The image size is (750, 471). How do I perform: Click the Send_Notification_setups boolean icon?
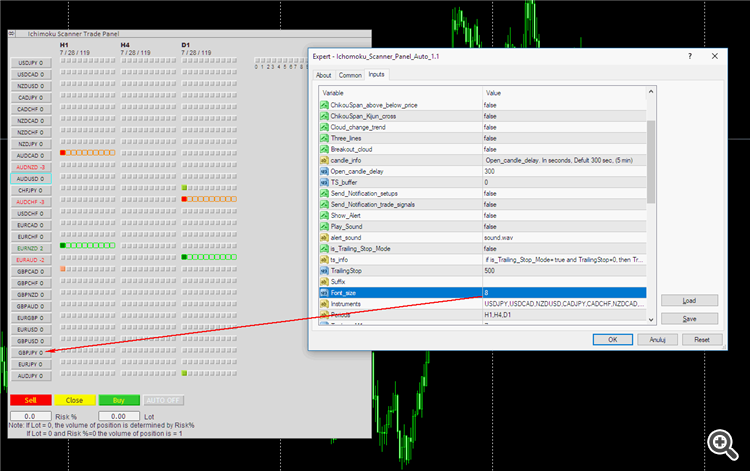pos(324,193)
